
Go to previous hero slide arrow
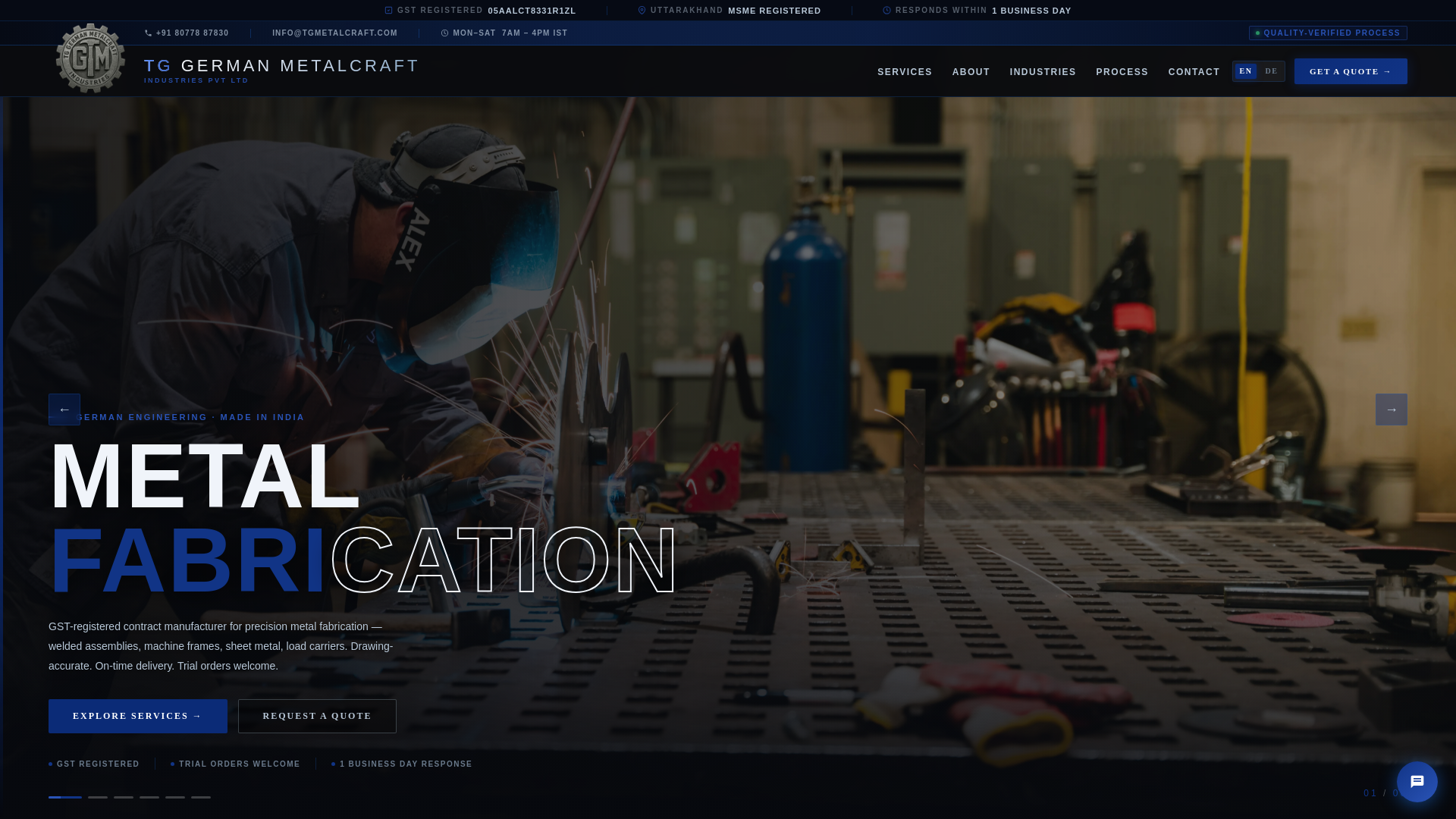tap(64, 409)
